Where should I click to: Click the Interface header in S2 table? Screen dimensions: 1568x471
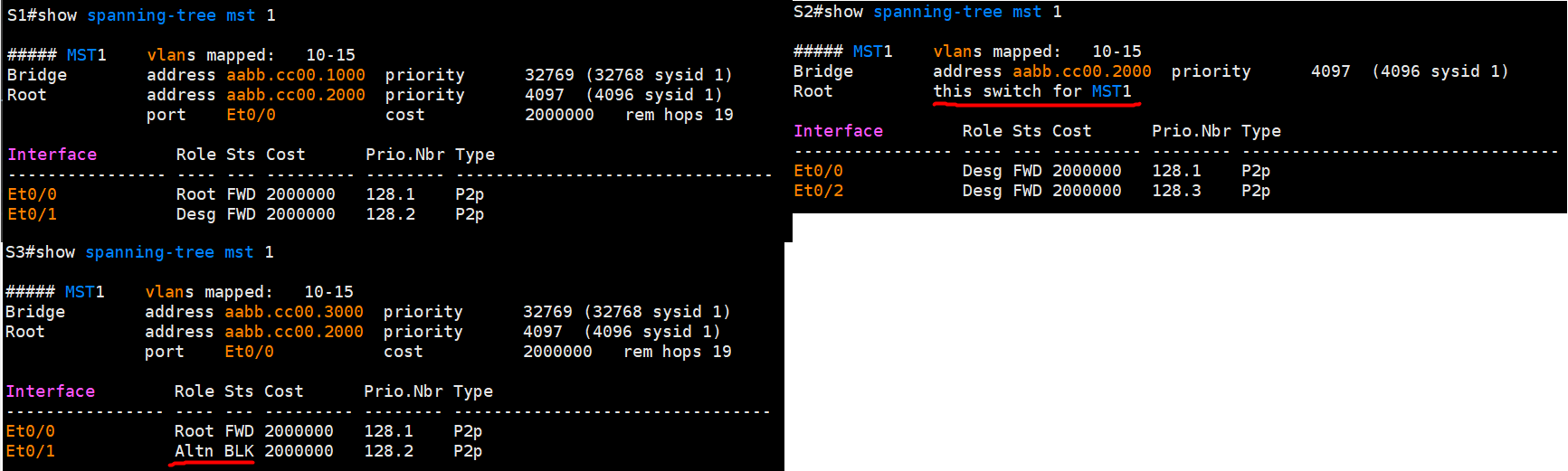(x=838, y=131)
